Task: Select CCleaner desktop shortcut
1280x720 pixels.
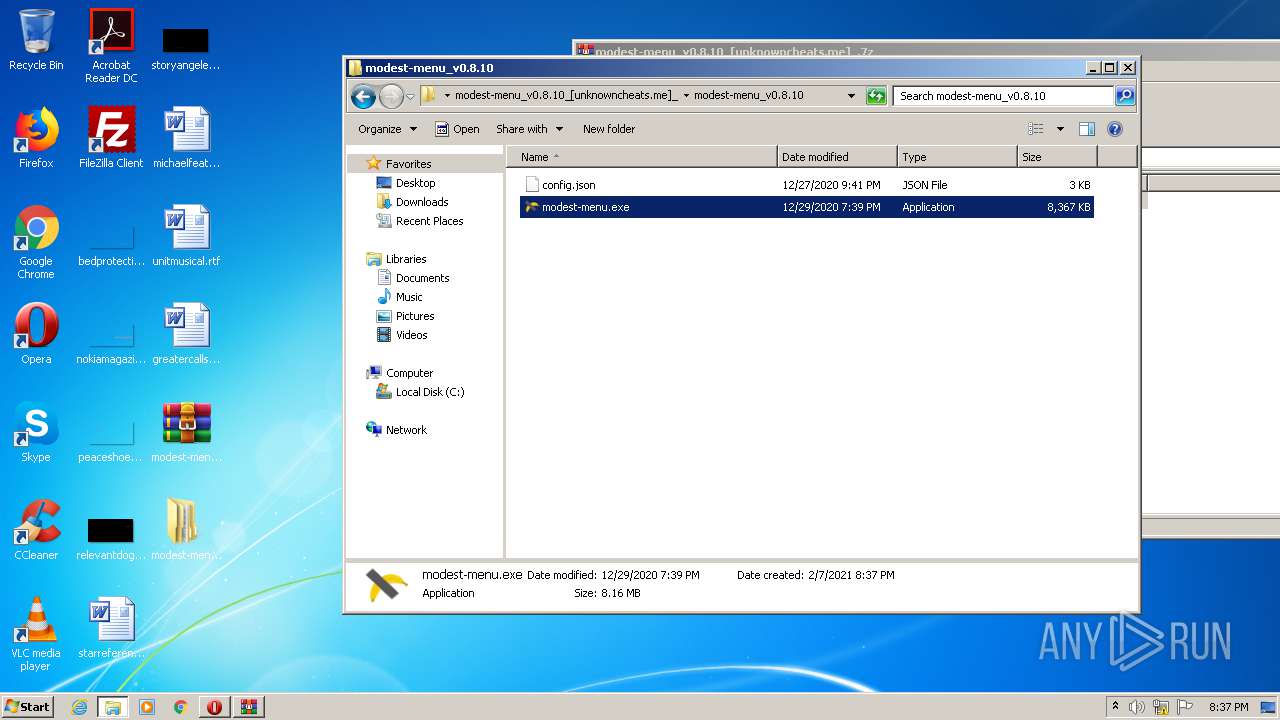Action: click(36, 529)
